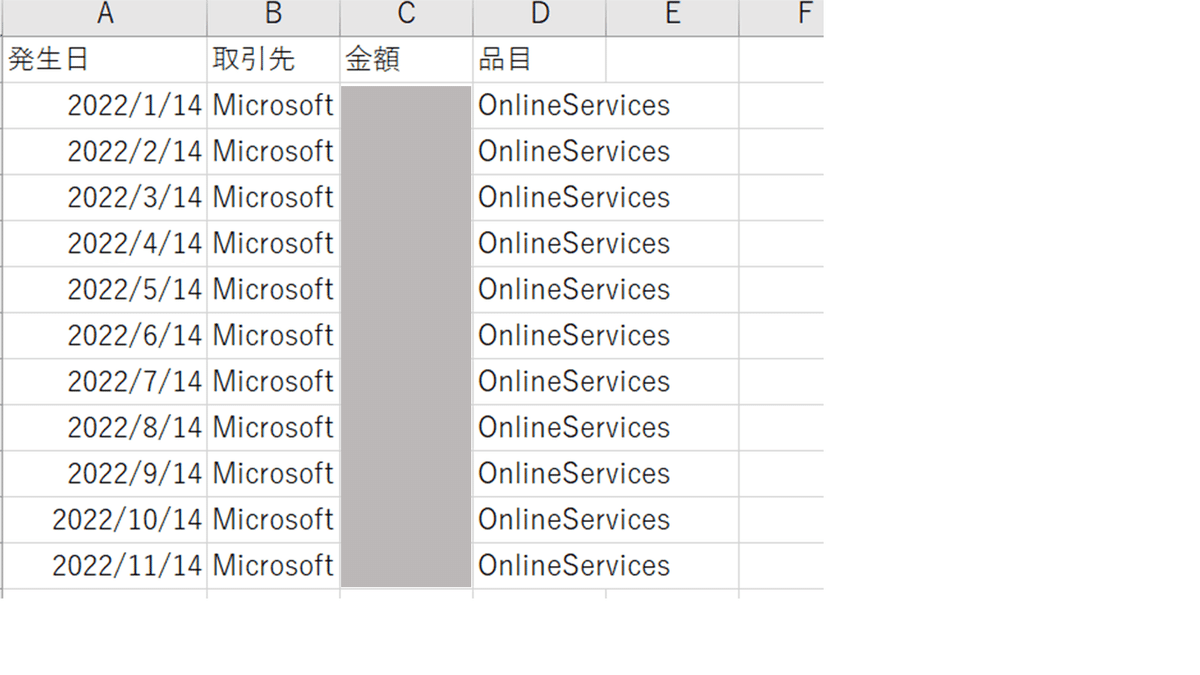
Task: Select OnlineServices in the 2022/2/14 row
Action: (x=574, y=152)
